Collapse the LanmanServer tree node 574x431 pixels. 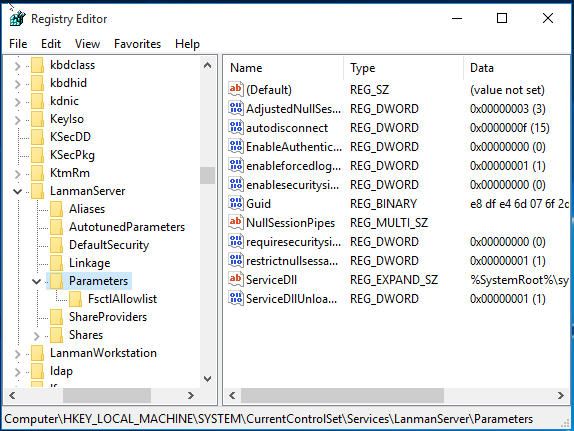point(17,191)
